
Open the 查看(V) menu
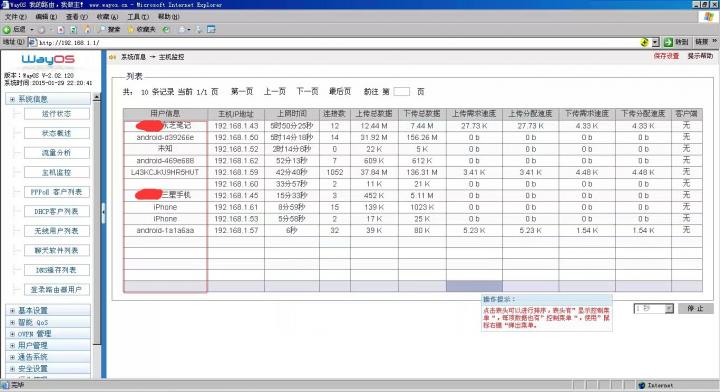pyautogui.click(x=76, y=17)
